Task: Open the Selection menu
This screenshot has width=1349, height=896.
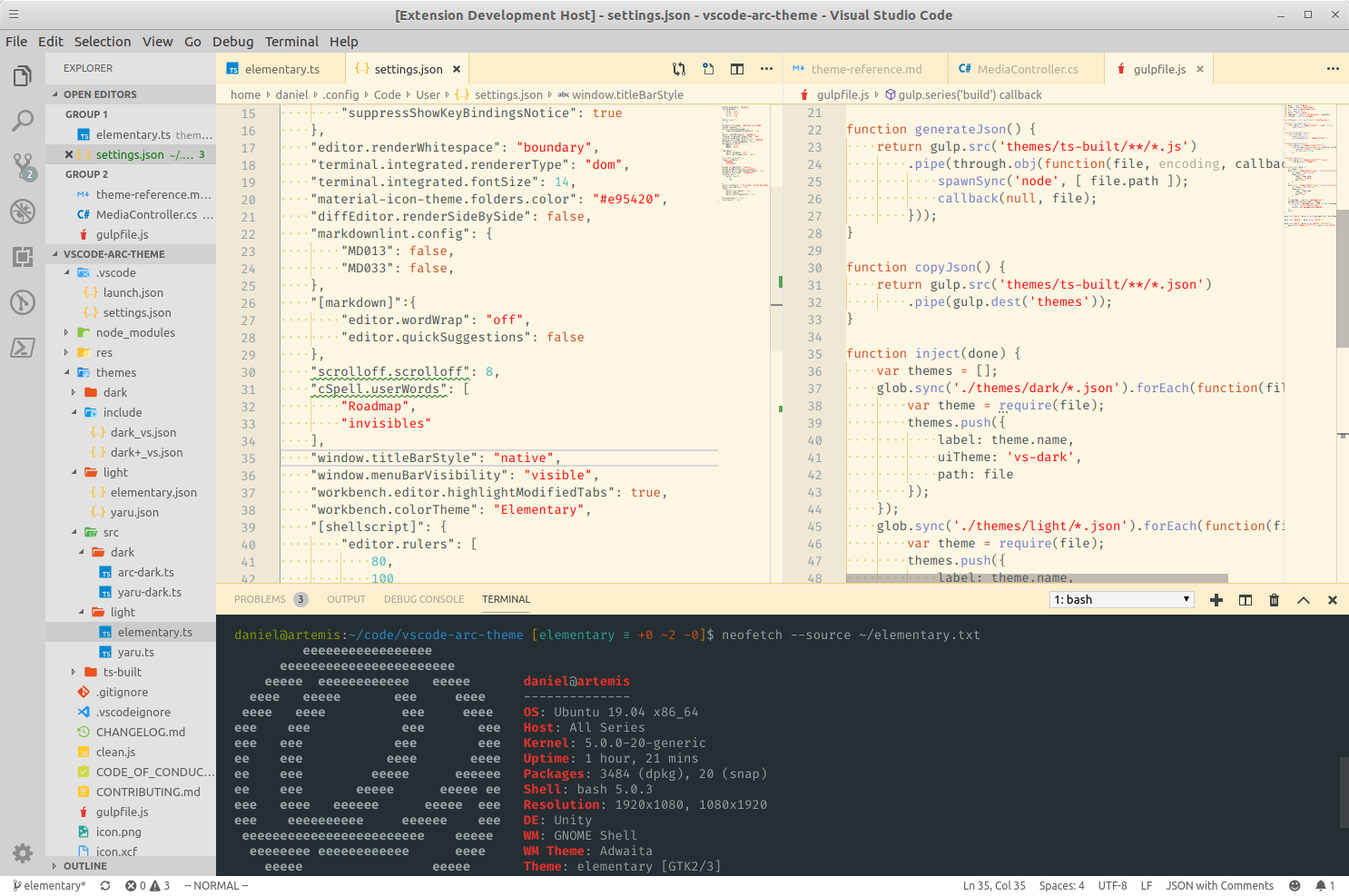Action: click(x=103, y=42)
